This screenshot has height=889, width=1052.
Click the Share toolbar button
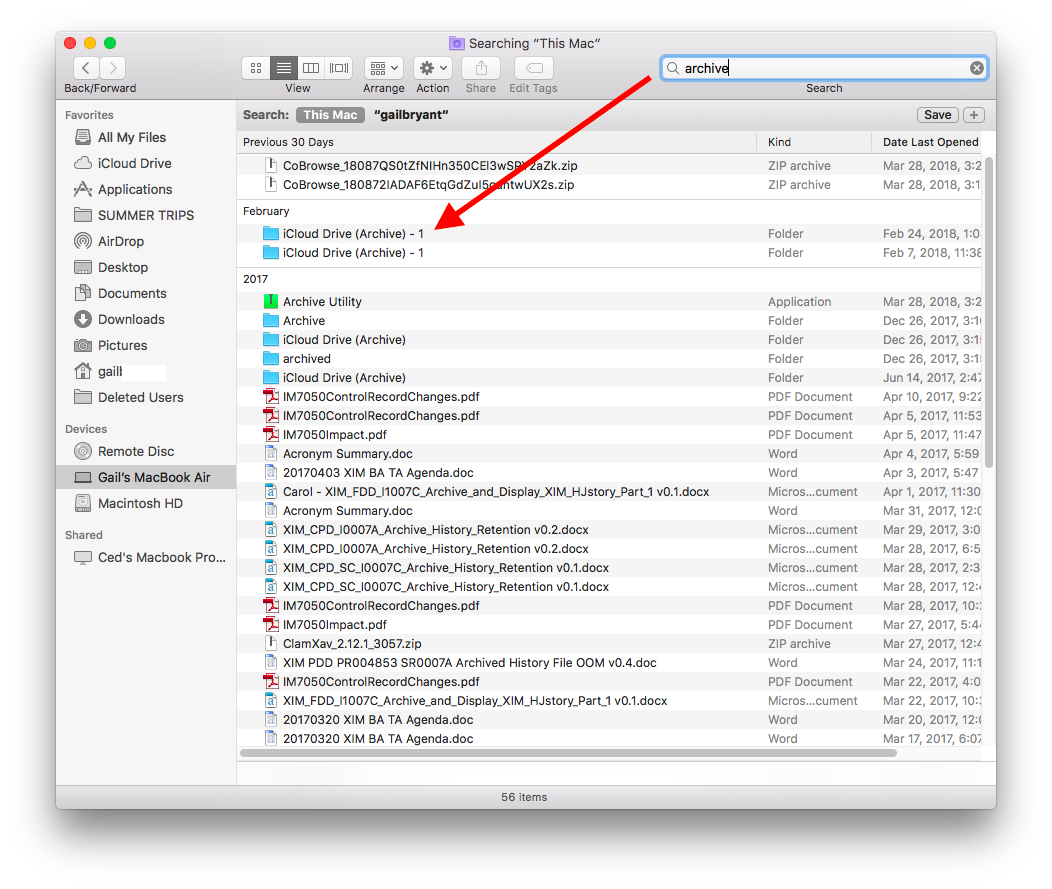tap(481, 68)
